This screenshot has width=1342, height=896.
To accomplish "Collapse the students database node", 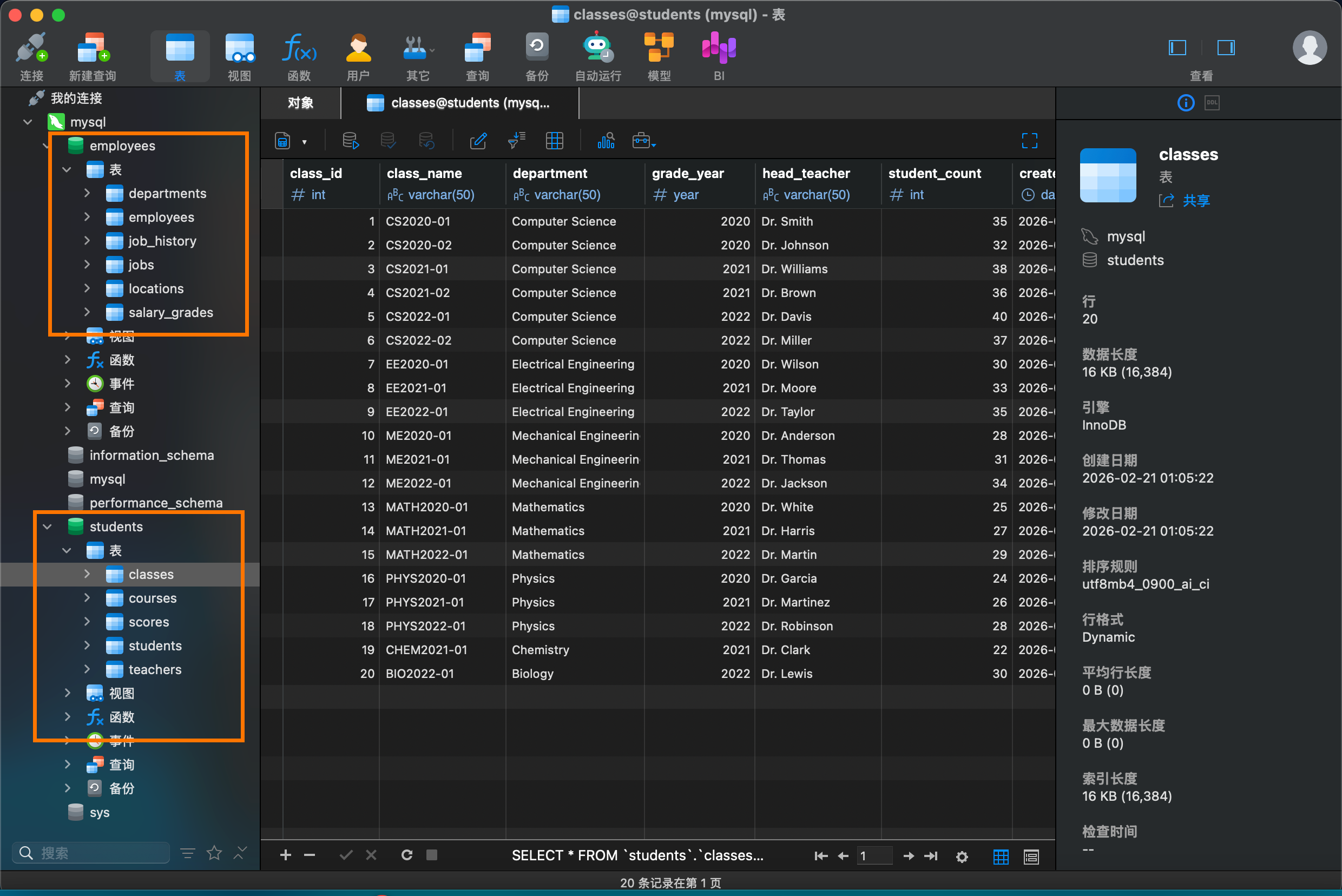I will pyautogui.click(x=48, y=526).
